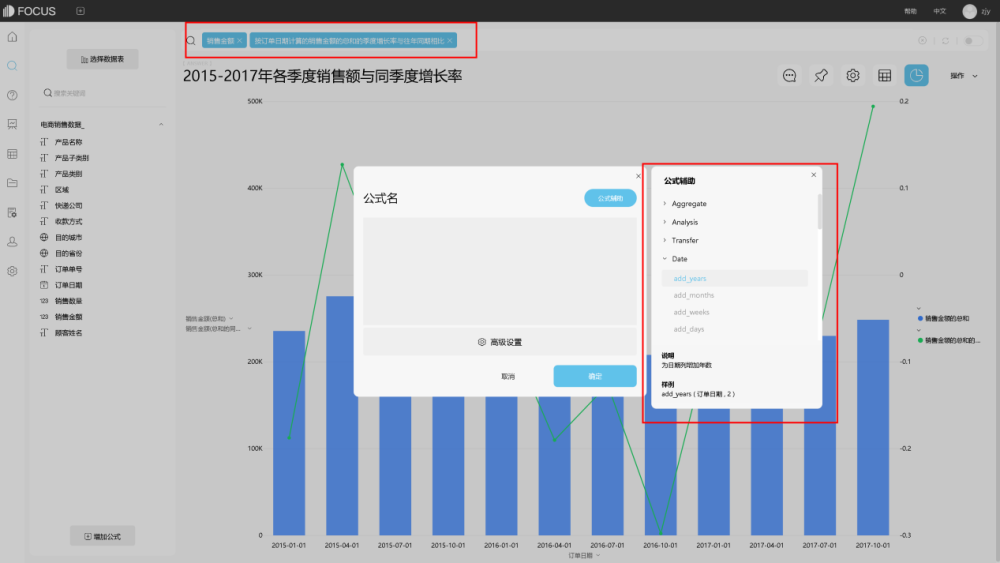Screen dimensions: 1000x563
Task: Switch to table view icon
Action: (885, 76)
